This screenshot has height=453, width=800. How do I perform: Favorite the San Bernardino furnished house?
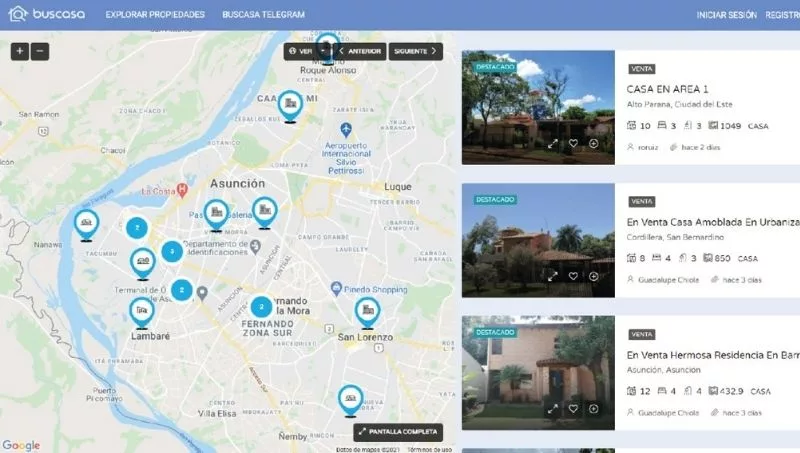point(574,276)
